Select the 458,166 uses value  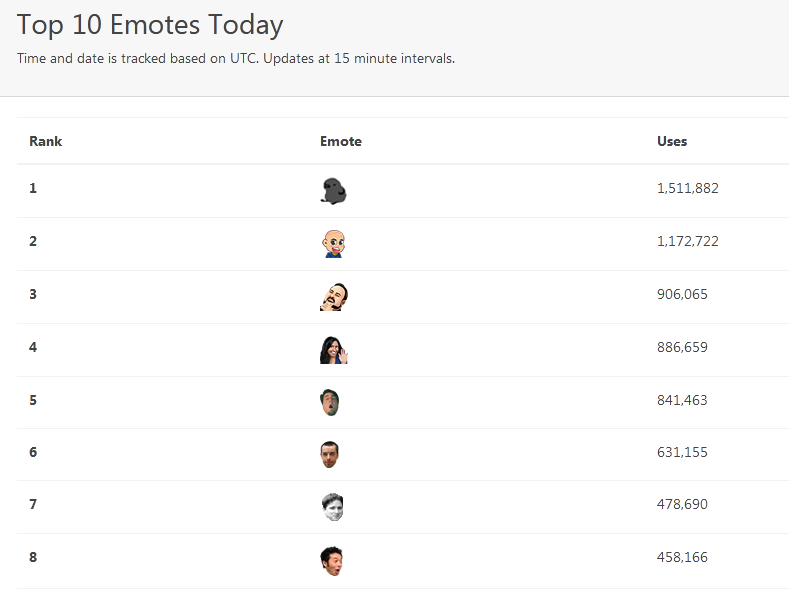pos(682,557)
